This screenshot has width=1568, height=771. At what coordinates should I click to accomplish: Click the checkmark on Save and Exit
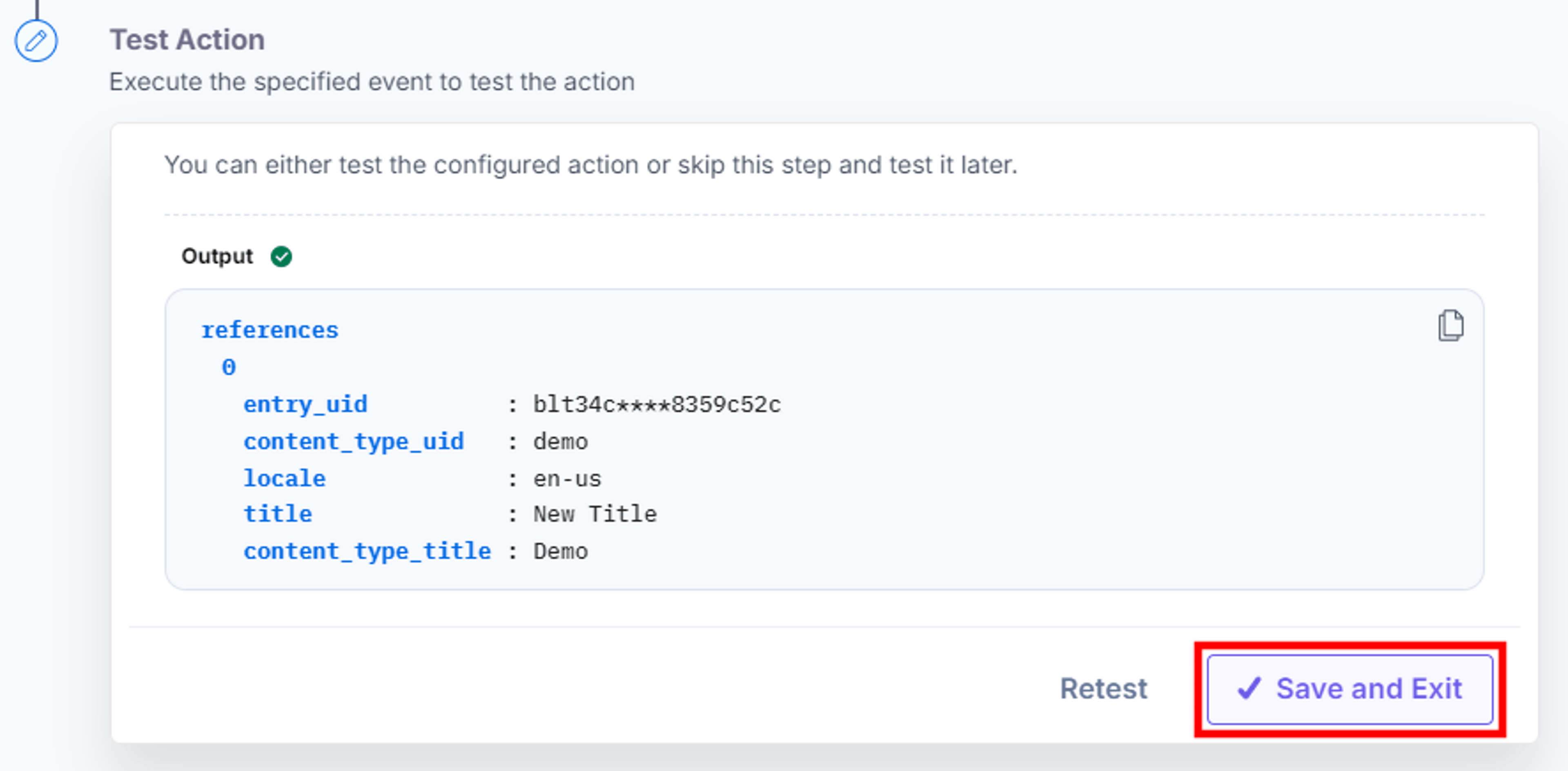coord(1249,688)
